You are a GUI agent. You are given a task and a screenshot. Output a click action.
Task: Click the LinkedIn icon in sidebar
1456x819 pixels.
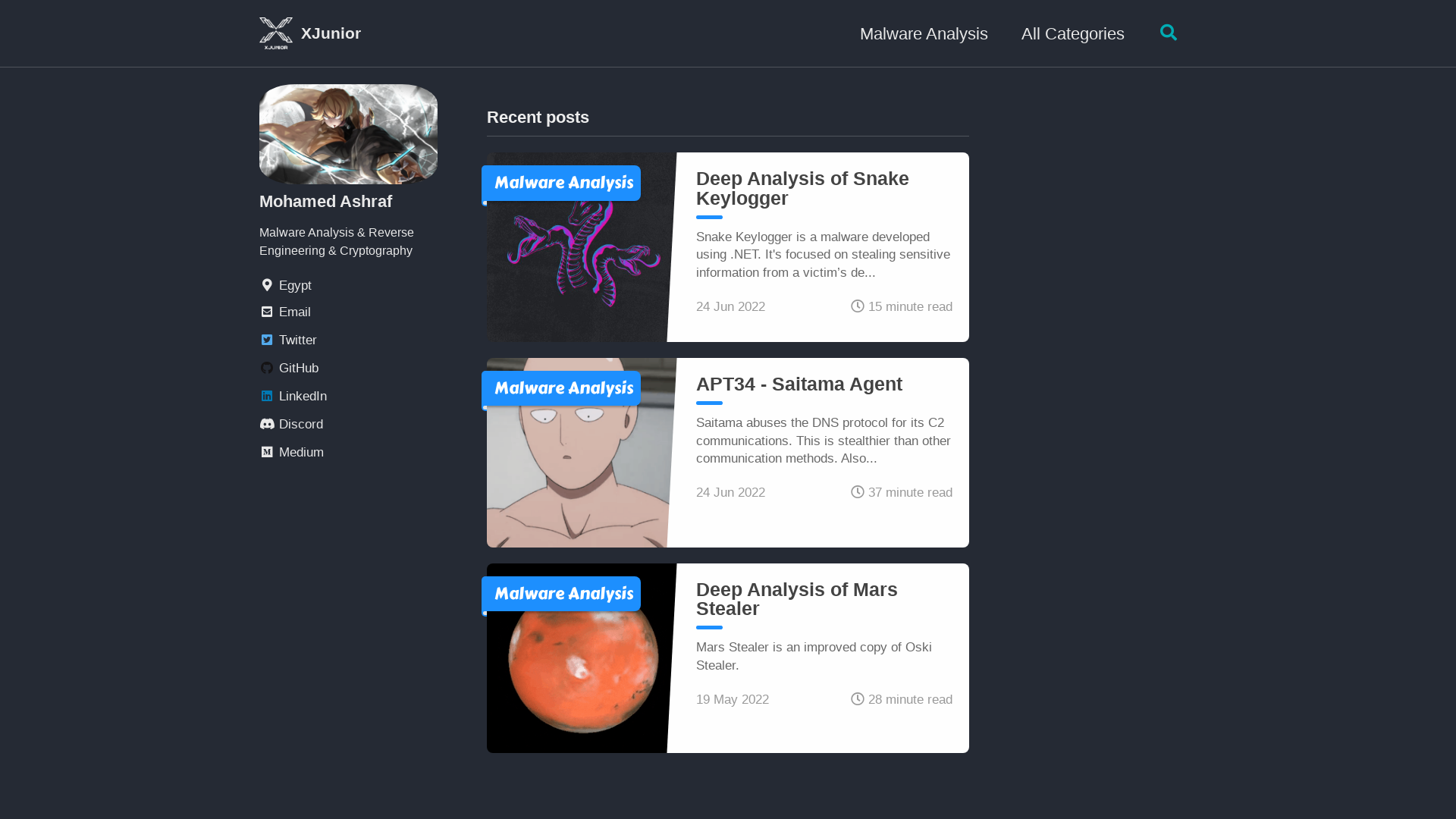tap(267, 397)
